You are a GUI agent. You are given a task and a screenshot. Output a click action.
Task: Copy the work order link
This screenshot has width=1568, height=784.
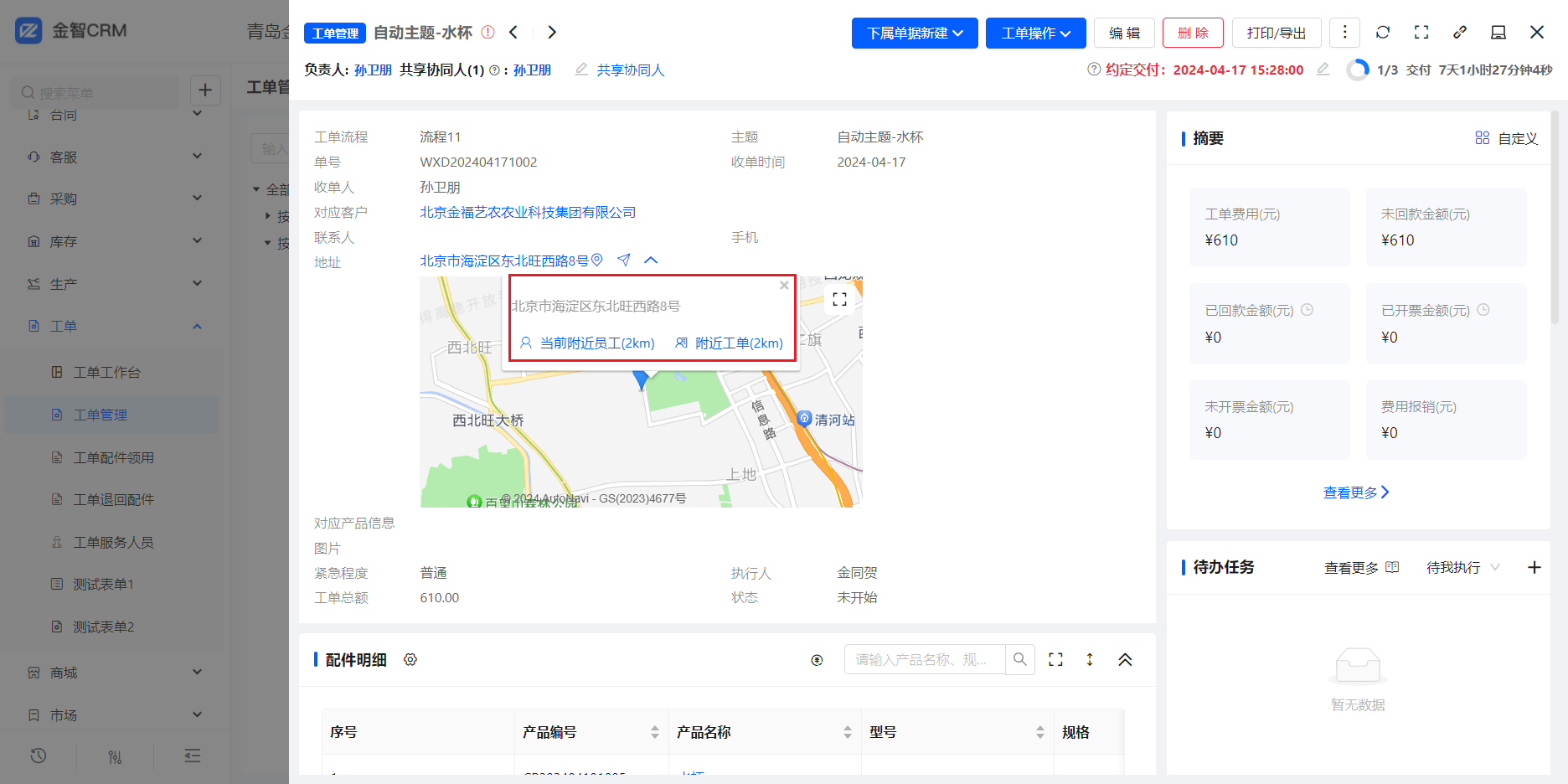pyautogui.click(x=1460, y=32)
